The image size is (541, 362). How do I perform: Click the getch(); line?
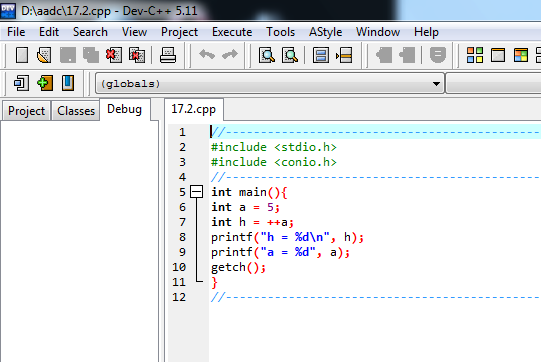[238, 267]
